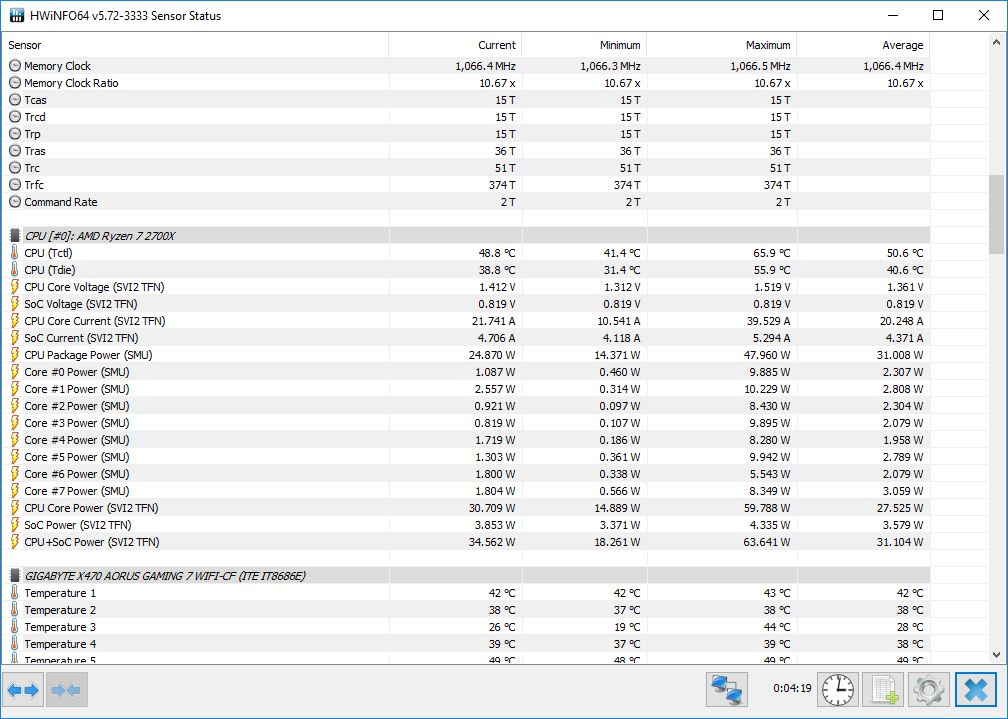This screenshot has width=1008, height=719.
Task: Select the Trc row label
Action: click(x=32, y=168)
